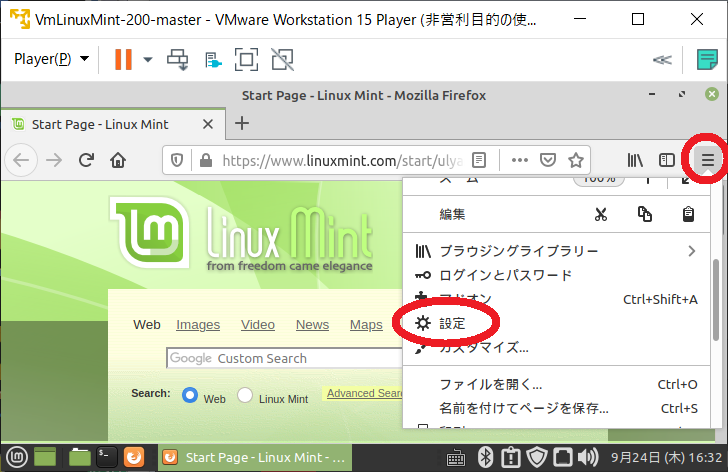Open keyboard layout tray icon
The height and width of the screenshot is (472, 728).
click(455, 459)
